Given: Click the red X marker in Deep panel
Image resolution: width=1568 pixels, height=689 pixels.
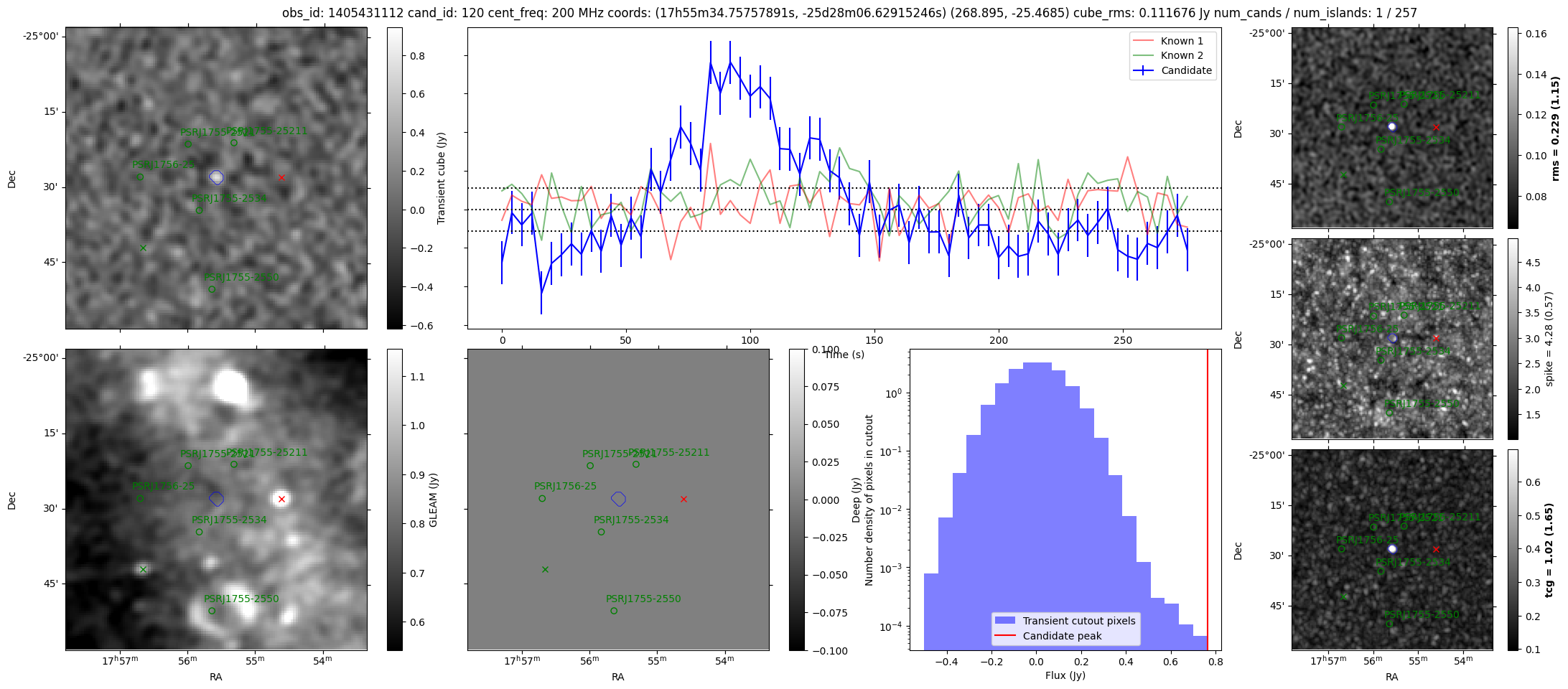Looking at the screenshot, I should [x=683, y=499].
